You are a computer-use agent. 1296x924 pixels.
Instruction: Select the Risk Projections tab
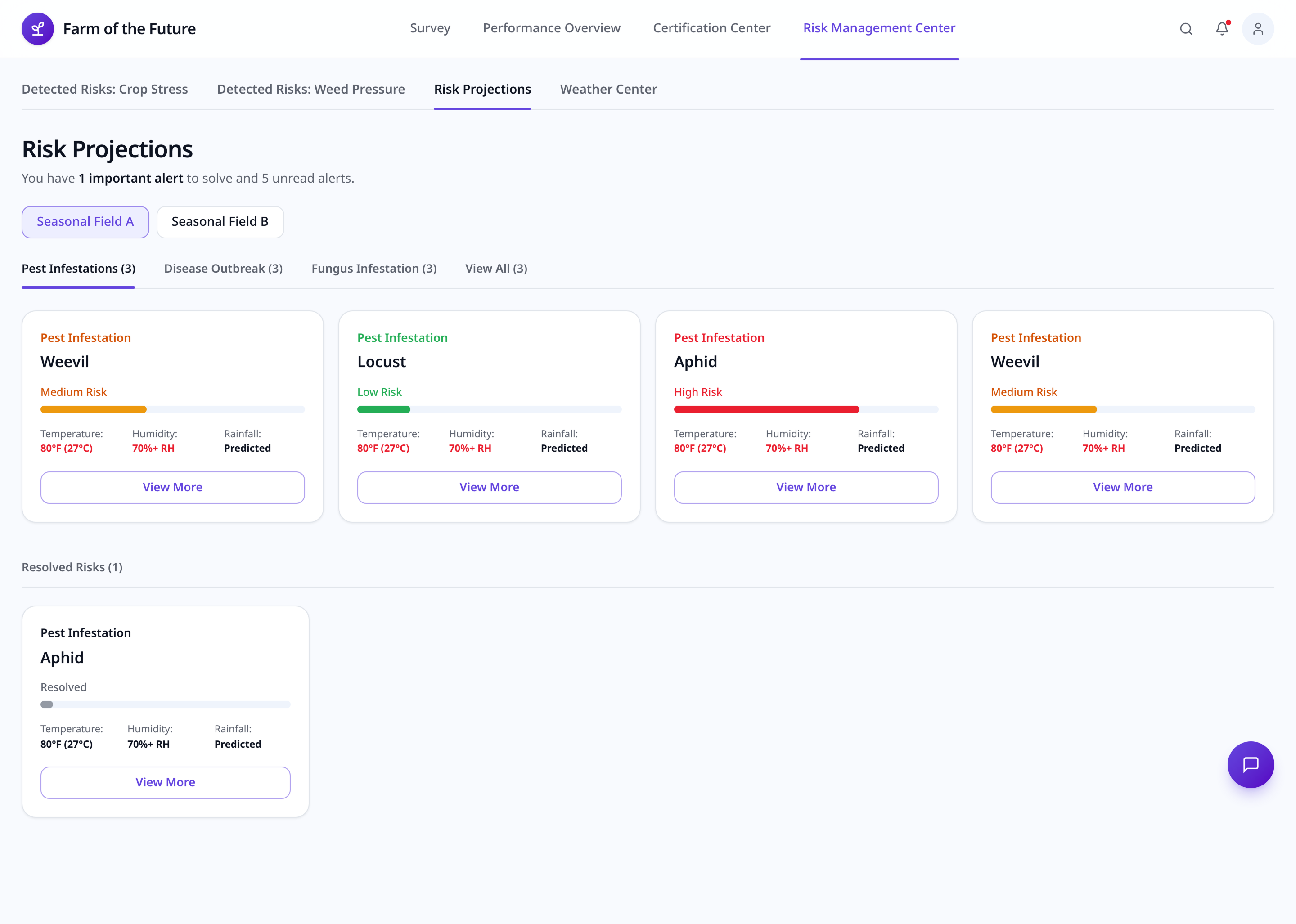482,90
